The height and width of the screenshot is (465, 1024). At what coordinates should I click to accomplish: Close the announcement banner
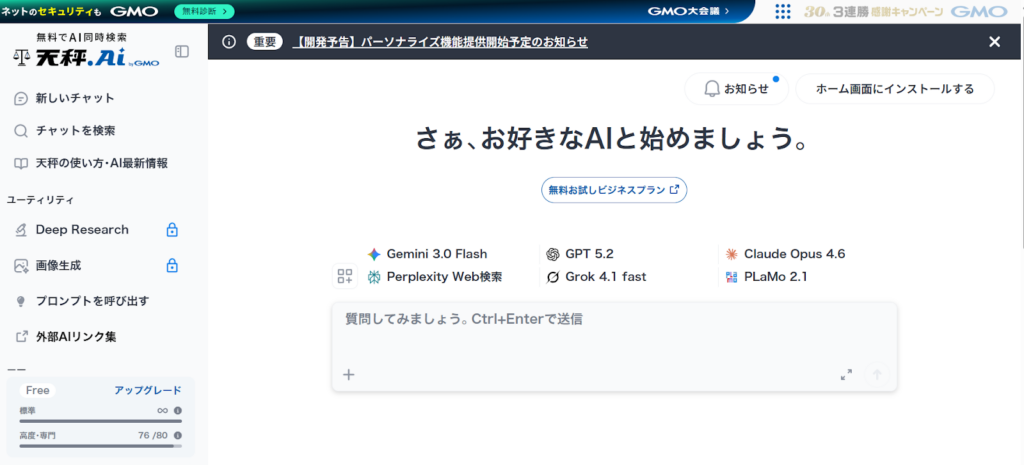(x=994, y=42)
